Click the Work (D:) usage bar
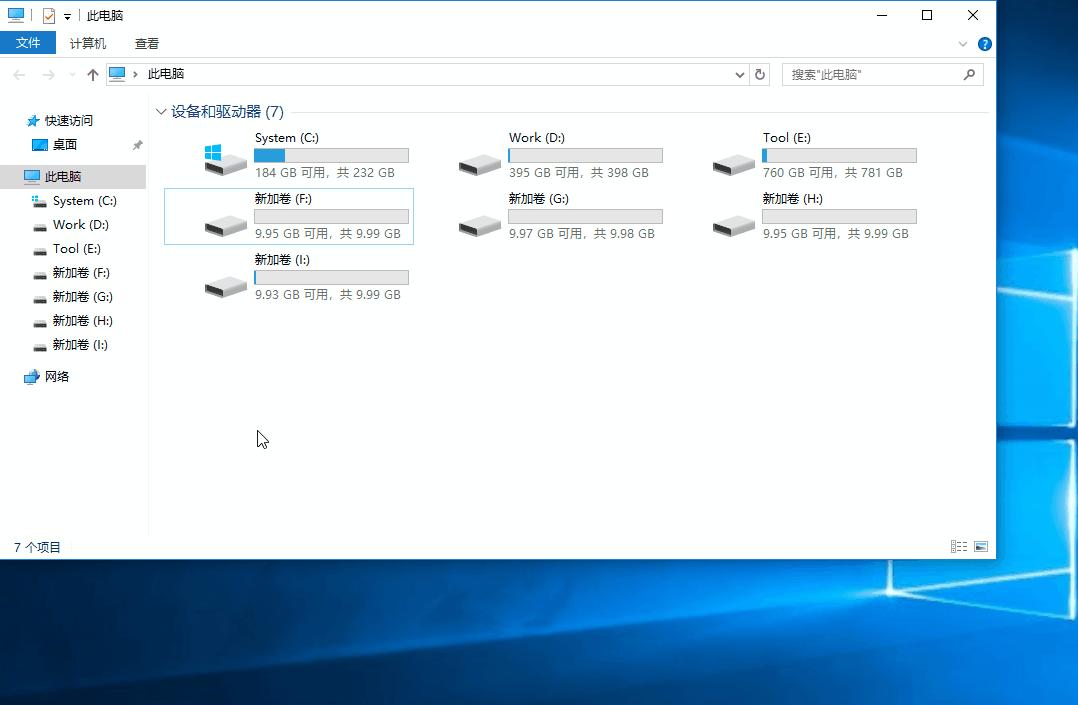Screen dimensions: 1078x705 [585, 155]
